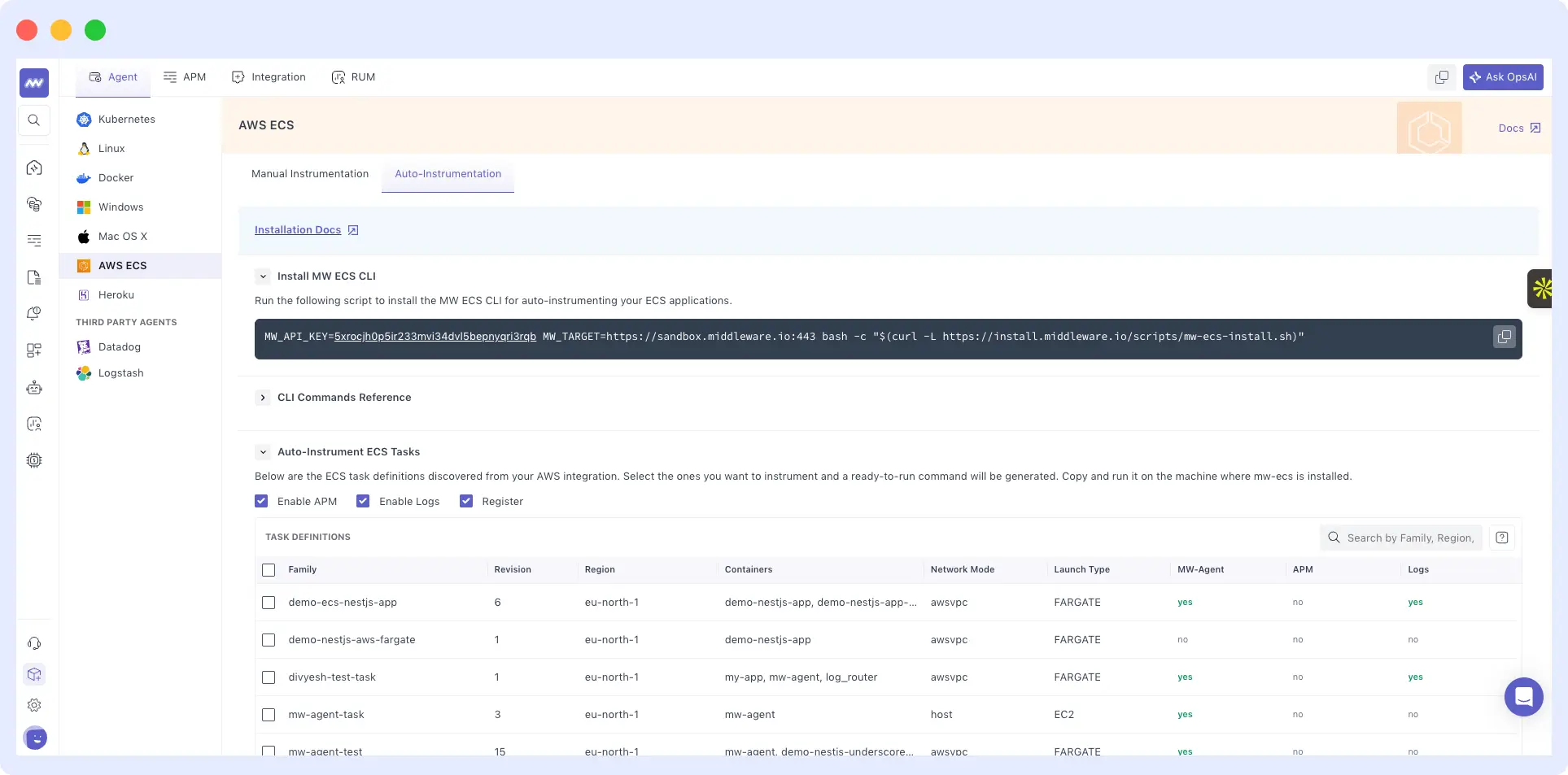The image size is (1568, 775).
Task: Check the mw-agent-task row checkbox
Action: click(269, 715)
